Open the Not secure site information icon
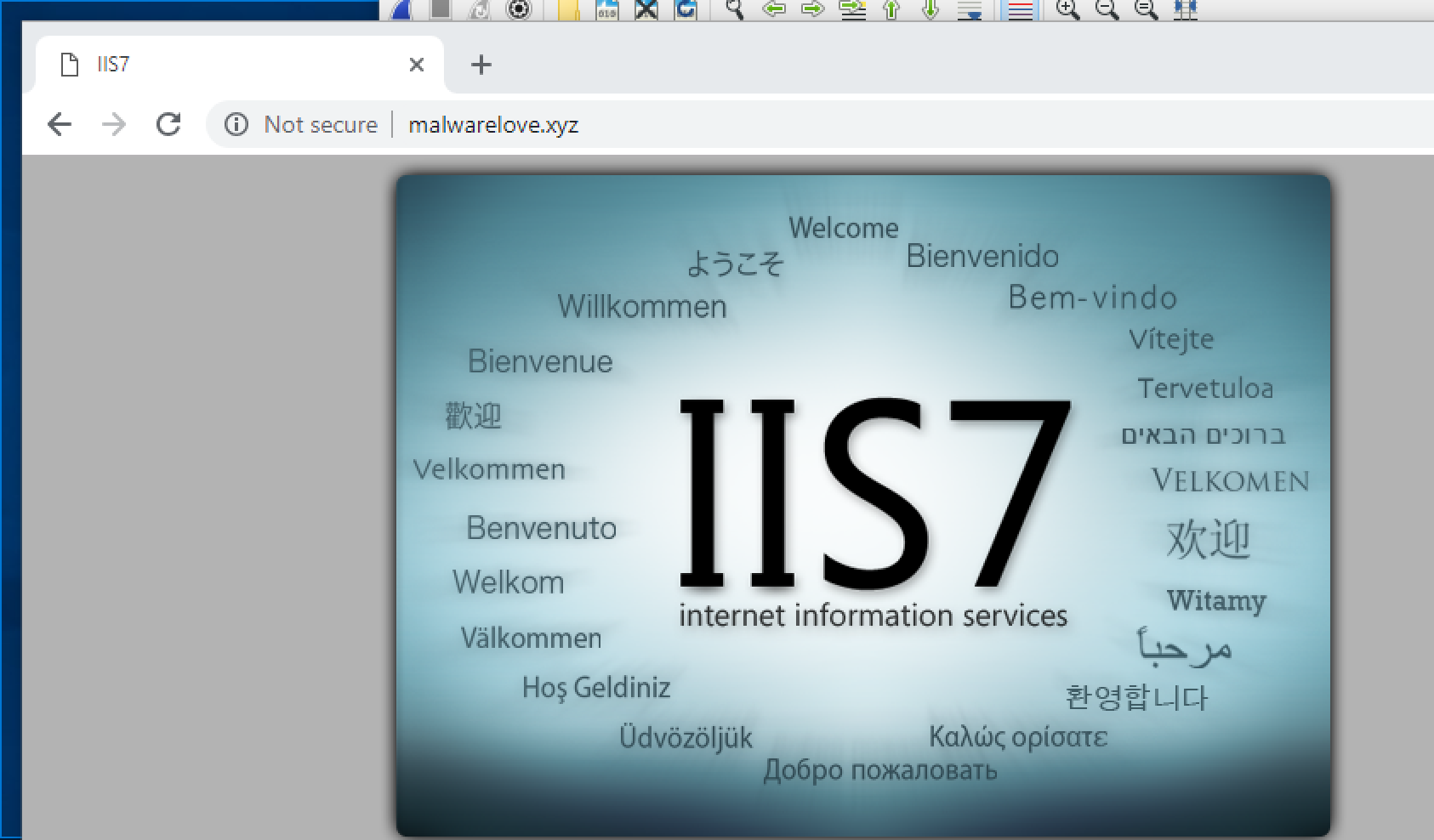The width and height of the screenshot is (1434, 840). pyautogui.click(x=236, y=124)
